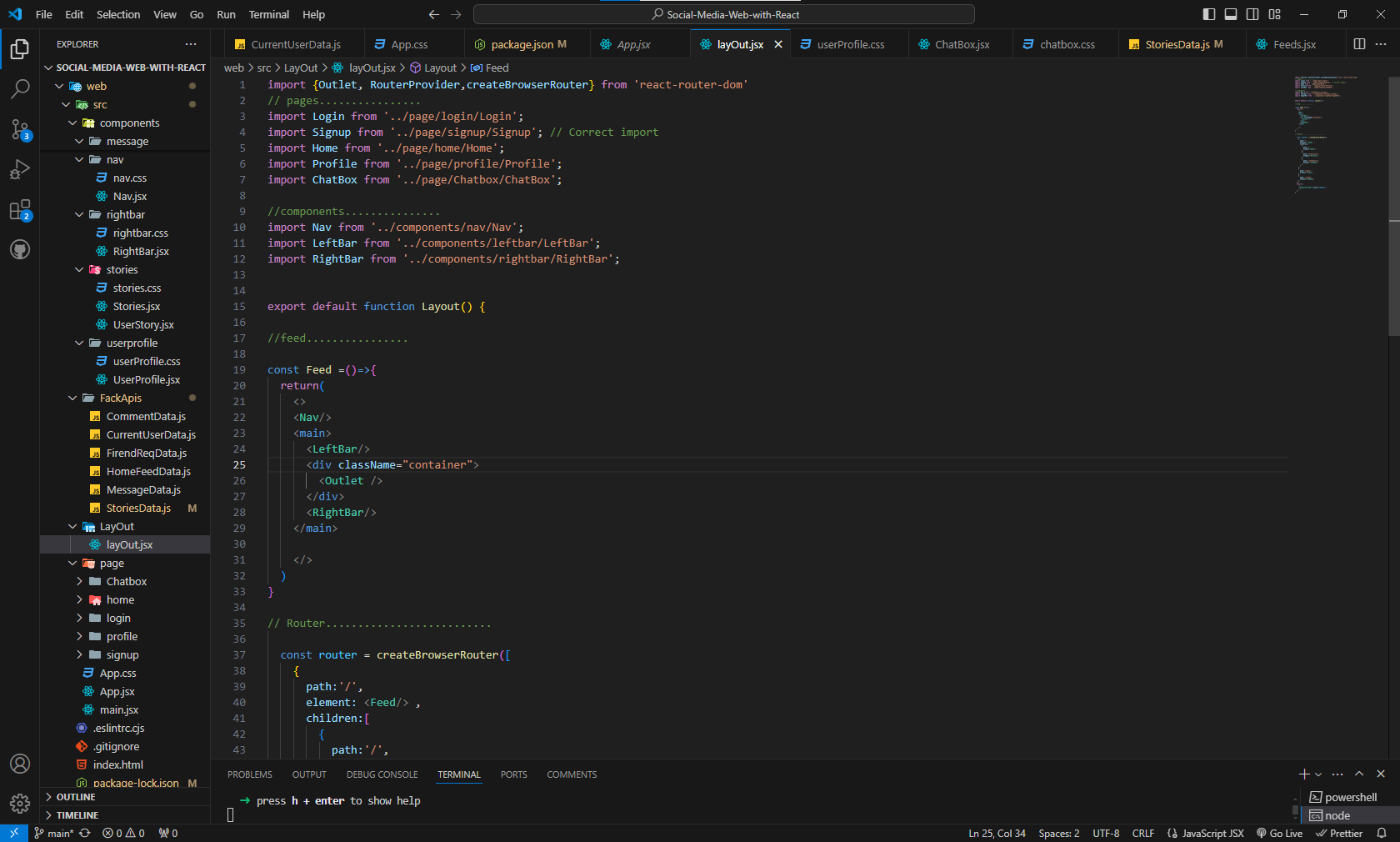Switch to ChatBox.jsx editor tab
This screenshot has height=842, width=1400.
(x=962, y=44)
